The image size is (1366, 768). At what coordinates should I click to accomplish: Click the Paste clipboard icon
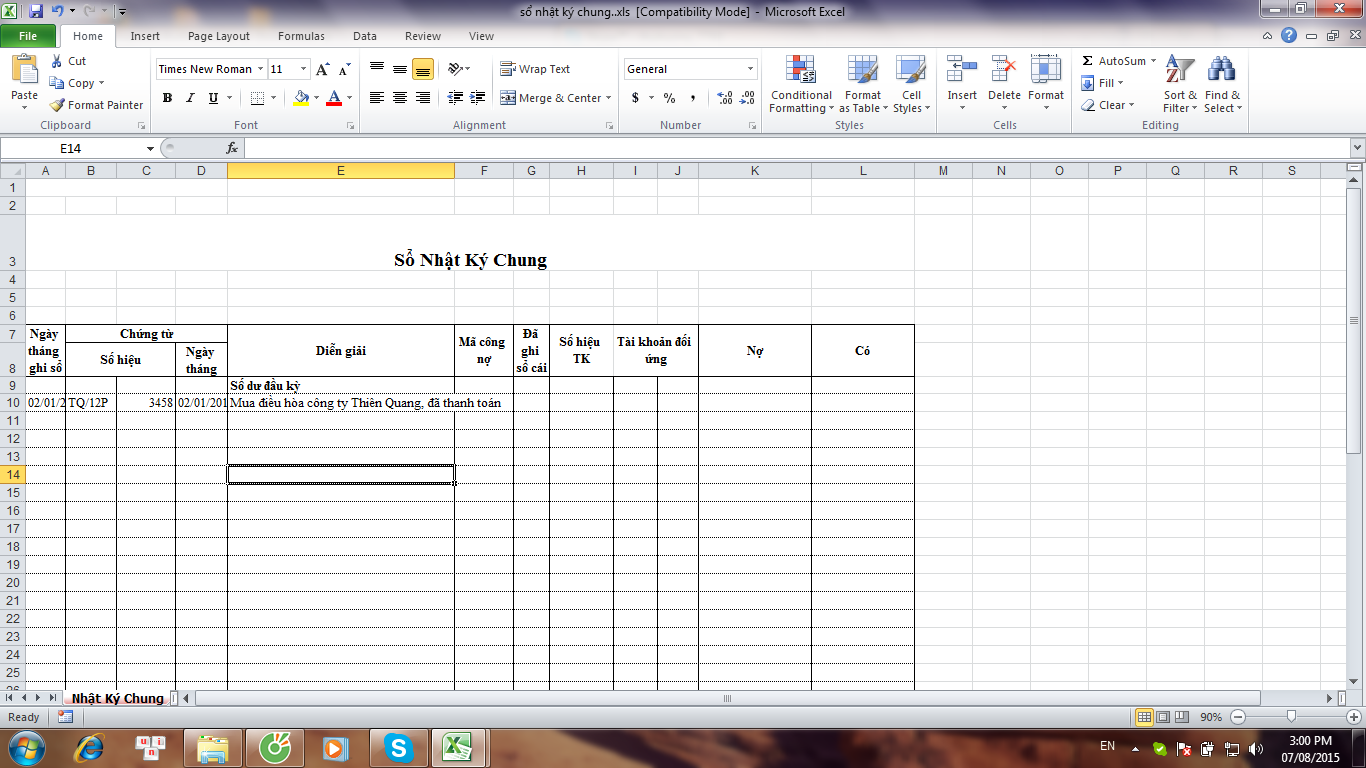pyautogui.click(x=24, y=70)
